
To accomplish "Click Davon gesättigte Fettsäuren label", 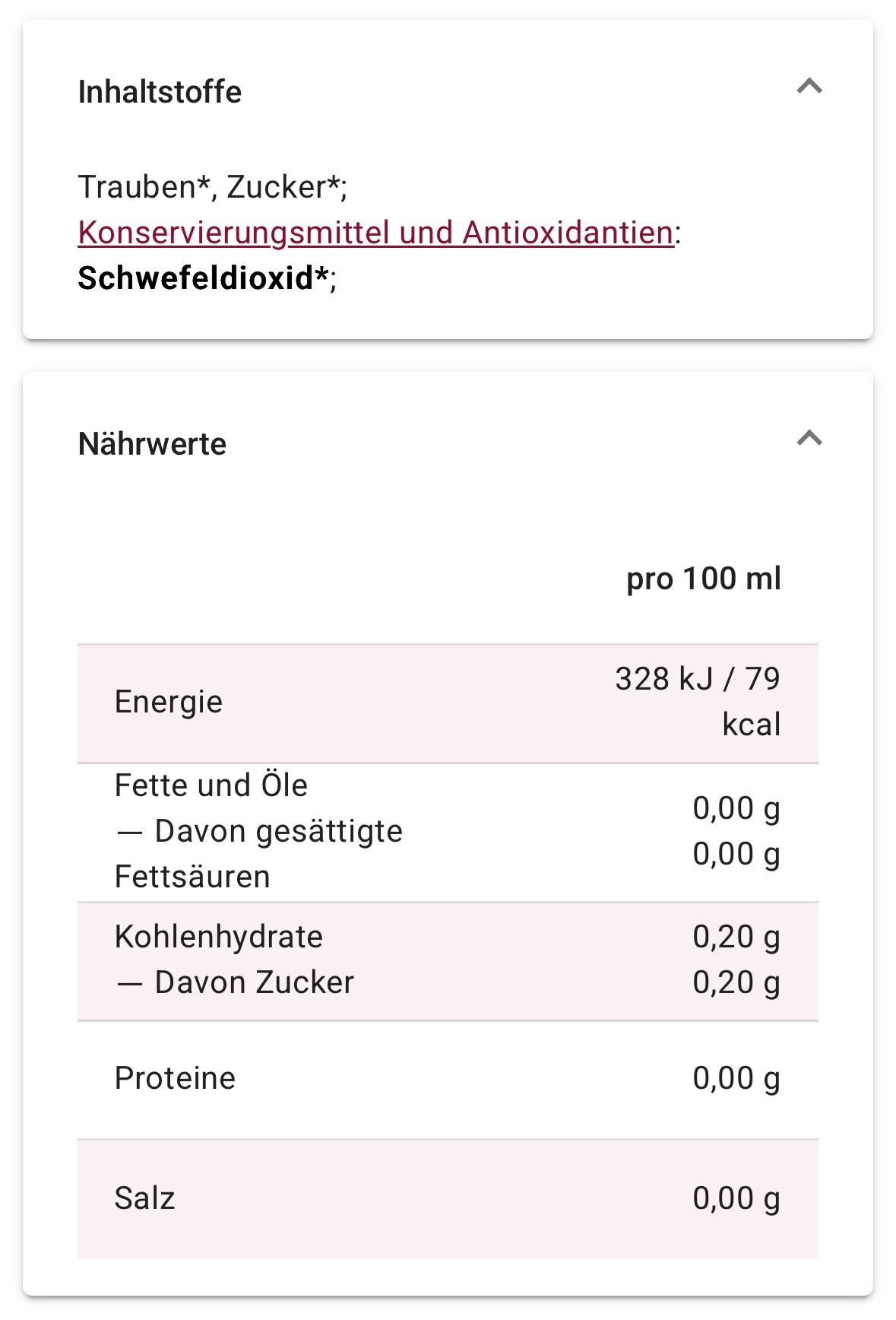I will pyautogui.click(x=258, y=854).
